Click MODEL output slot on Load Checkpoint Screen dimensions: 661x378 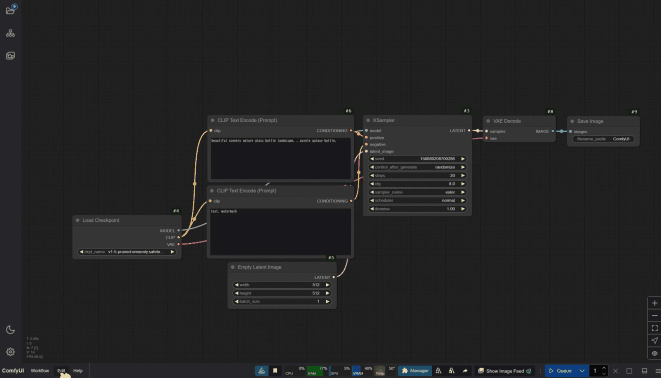[178, 231]
